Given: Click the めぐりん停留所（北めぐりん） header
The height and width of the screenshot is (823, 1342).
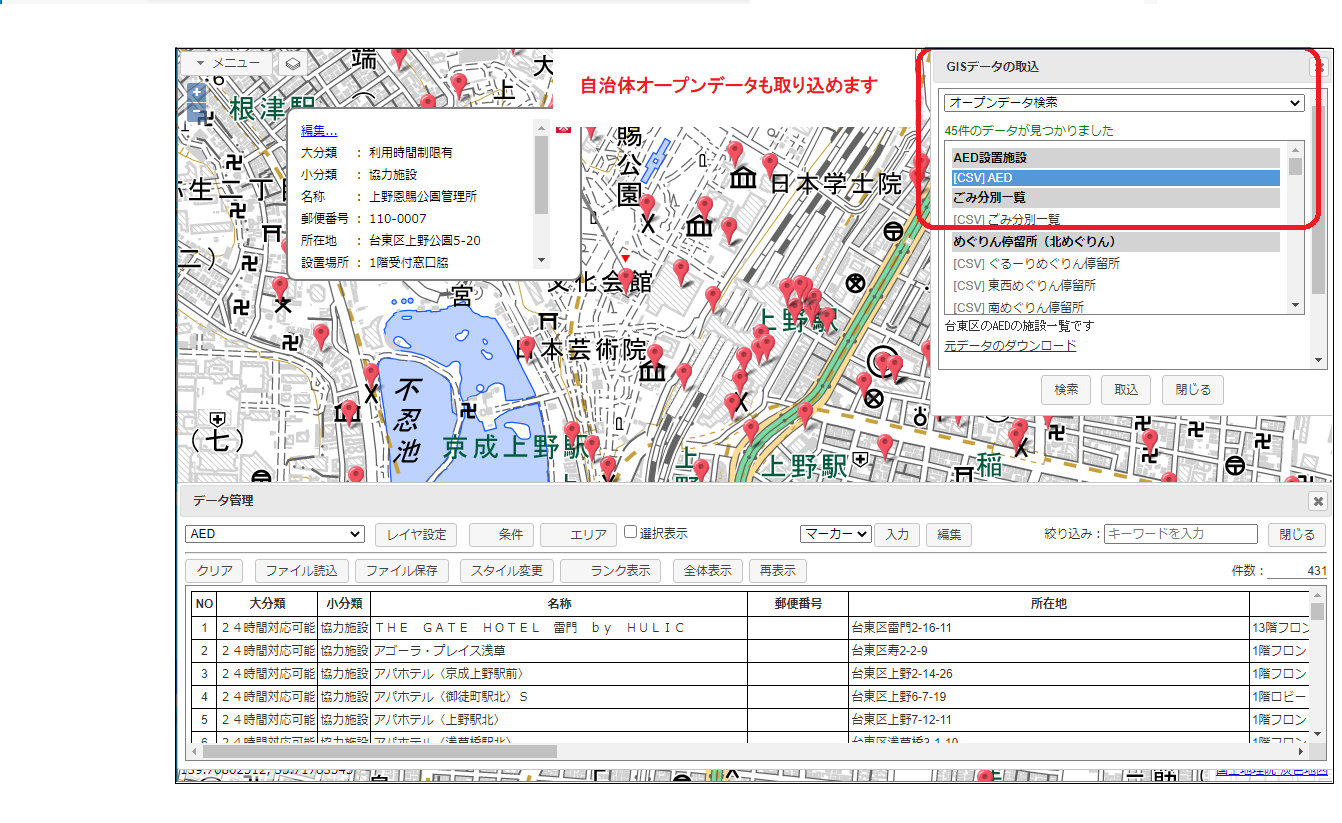Looking at the screenshot, I should point(1116,242).
